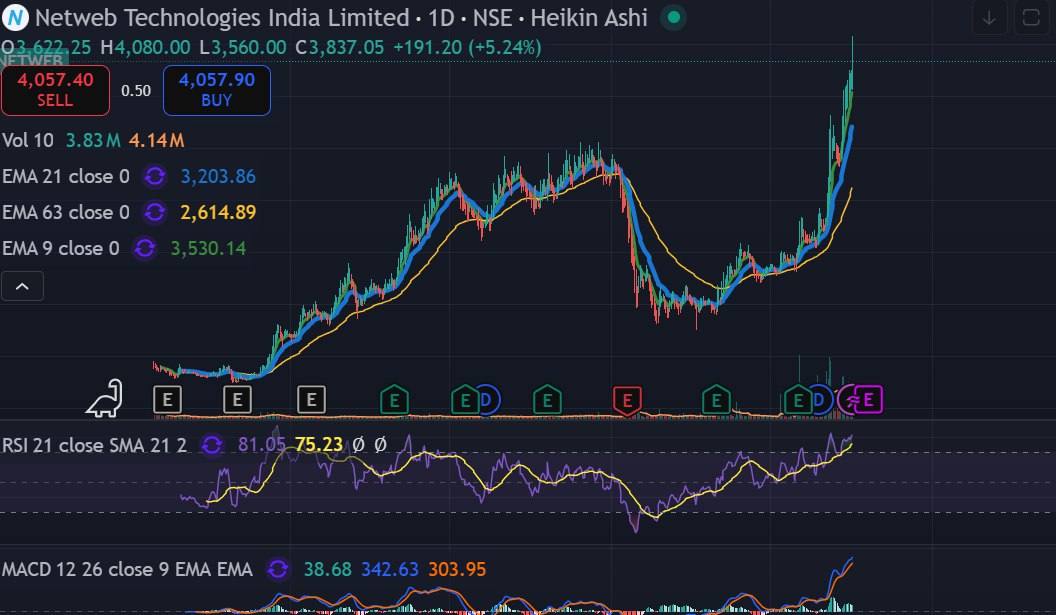The image size is (1056, 615).
Task: Click the SELL 4,057.40 button
Action: (55, 90)
